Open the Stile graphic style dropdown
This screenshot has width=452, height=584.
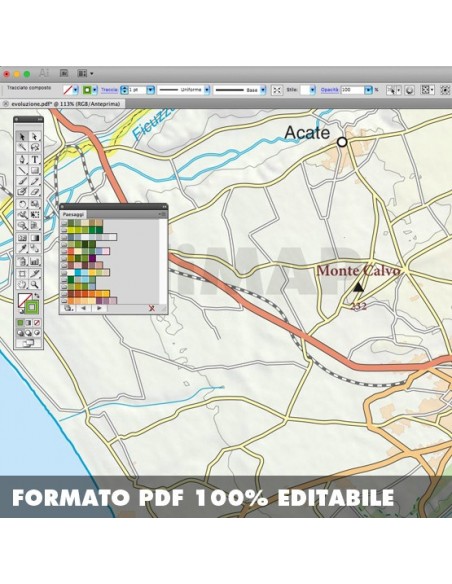pos(312,90)
